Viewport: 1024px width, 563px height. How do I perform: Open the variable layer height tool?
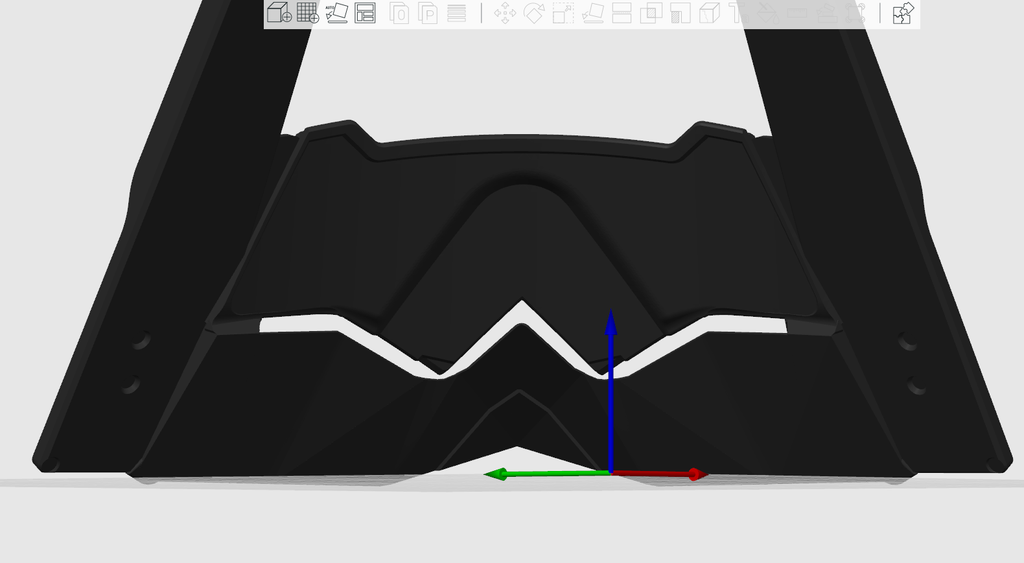tap(456, 12)
